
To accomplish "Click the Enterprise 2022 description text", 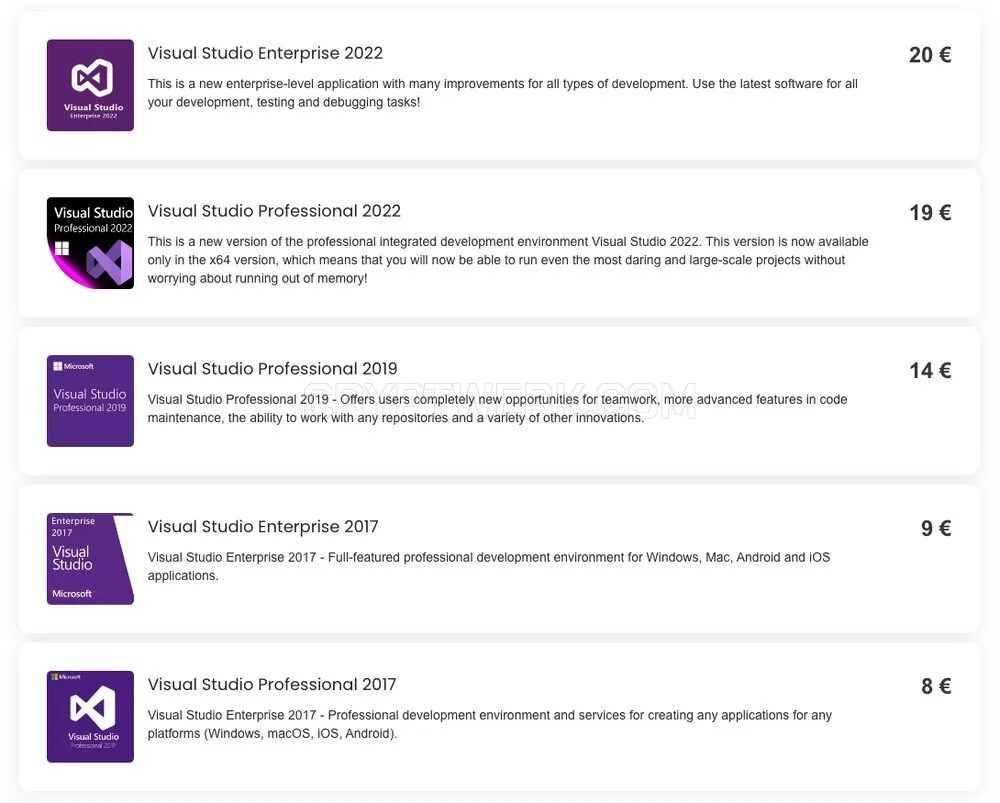I will [x=503, y=93].
